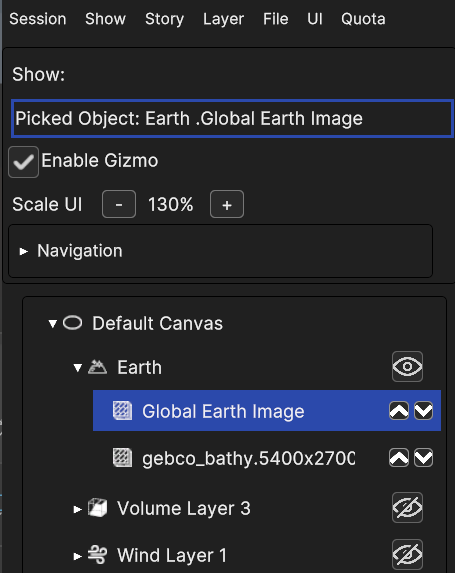Click the Volume Layer 3 cube icon
Viewport: 455px width, 573px height.
click(x=97, y=508)
